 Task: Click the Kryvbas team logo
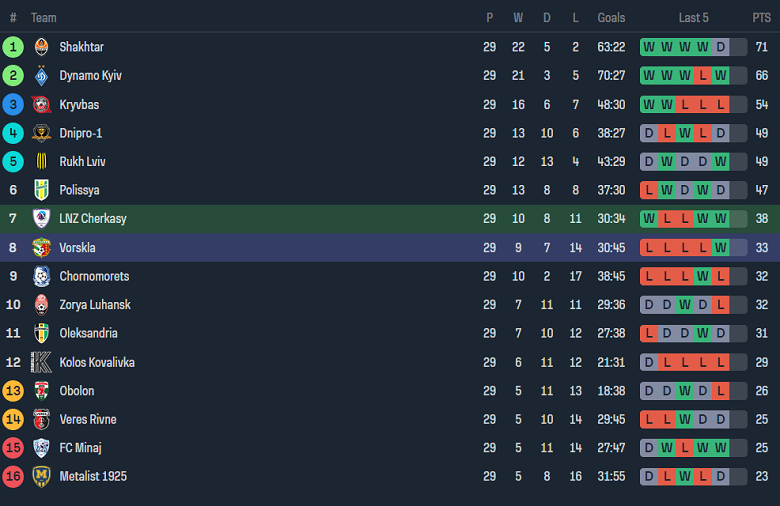point(41,105)
